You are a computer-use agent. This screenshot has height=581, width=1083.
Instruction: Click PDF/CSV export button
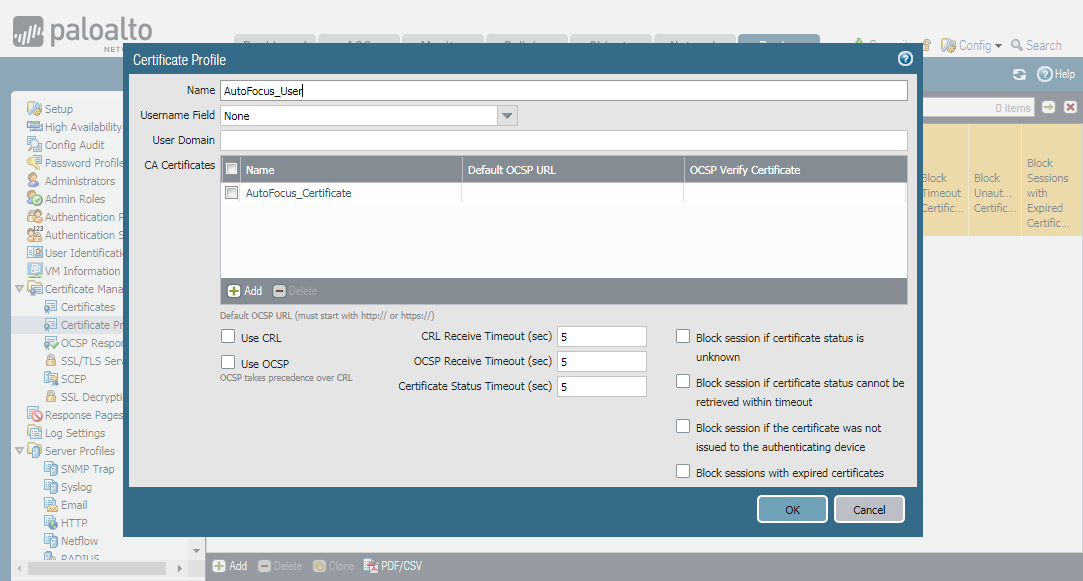[x=392, y=566]
